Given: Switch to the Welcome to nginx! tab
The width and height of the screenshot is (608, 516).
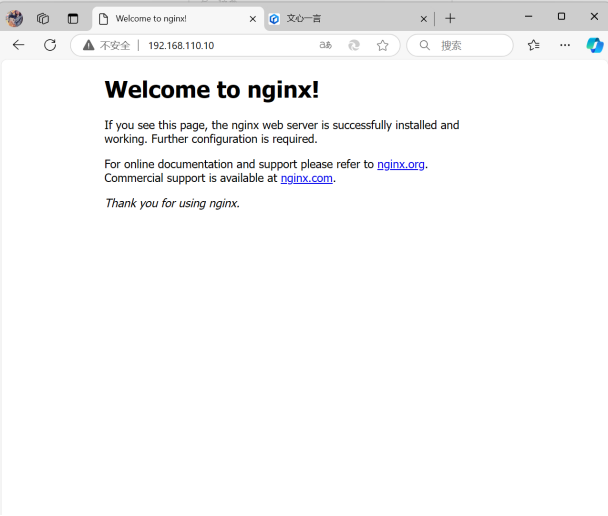Looking at the screenshot, I should click(178, 19).
